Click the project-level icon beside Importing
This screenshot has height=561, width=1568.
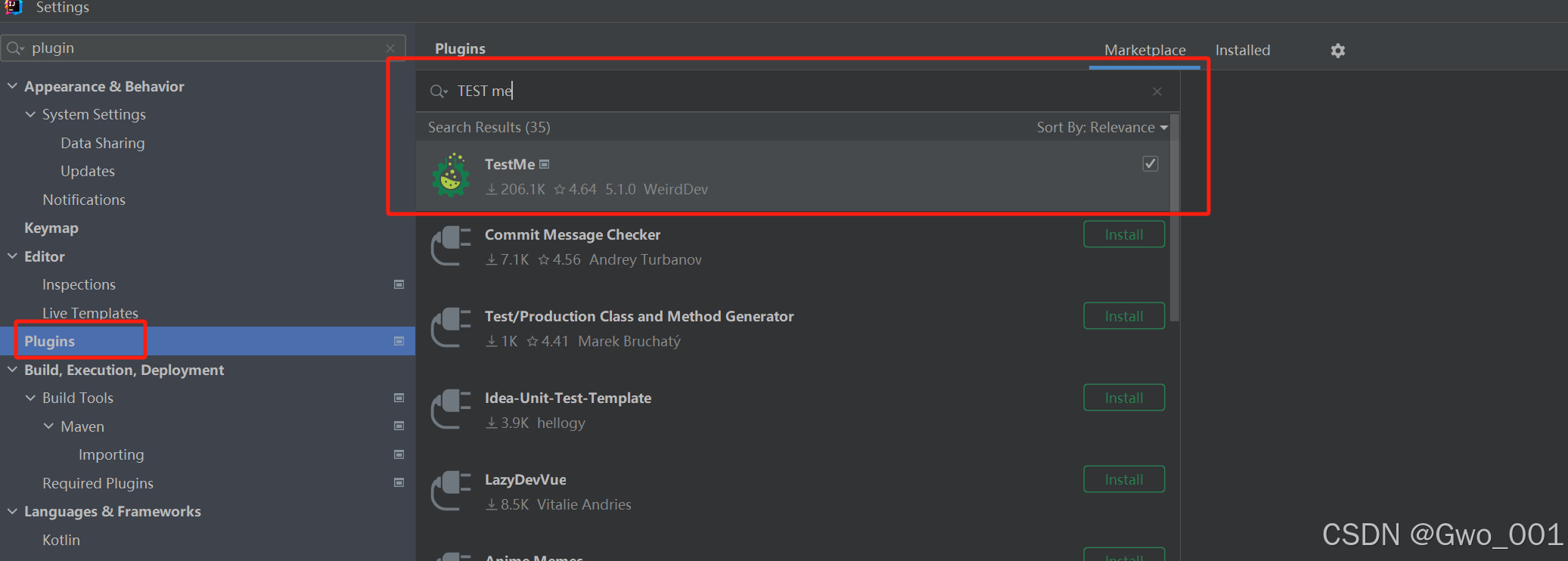pos(399,454)
